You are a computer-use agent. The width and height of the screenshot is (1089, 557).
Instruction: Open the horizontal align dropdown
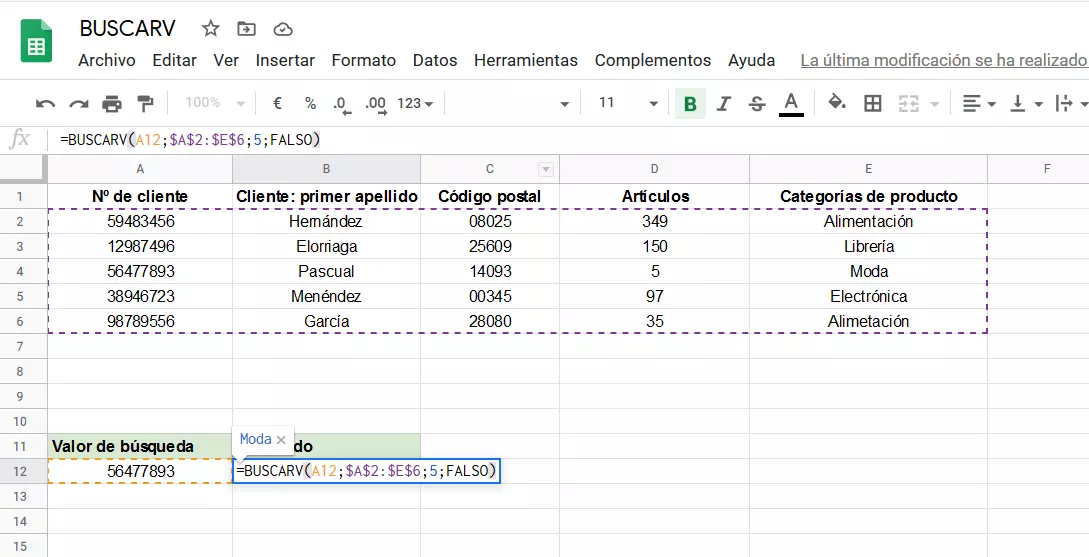tap(979, 103)
